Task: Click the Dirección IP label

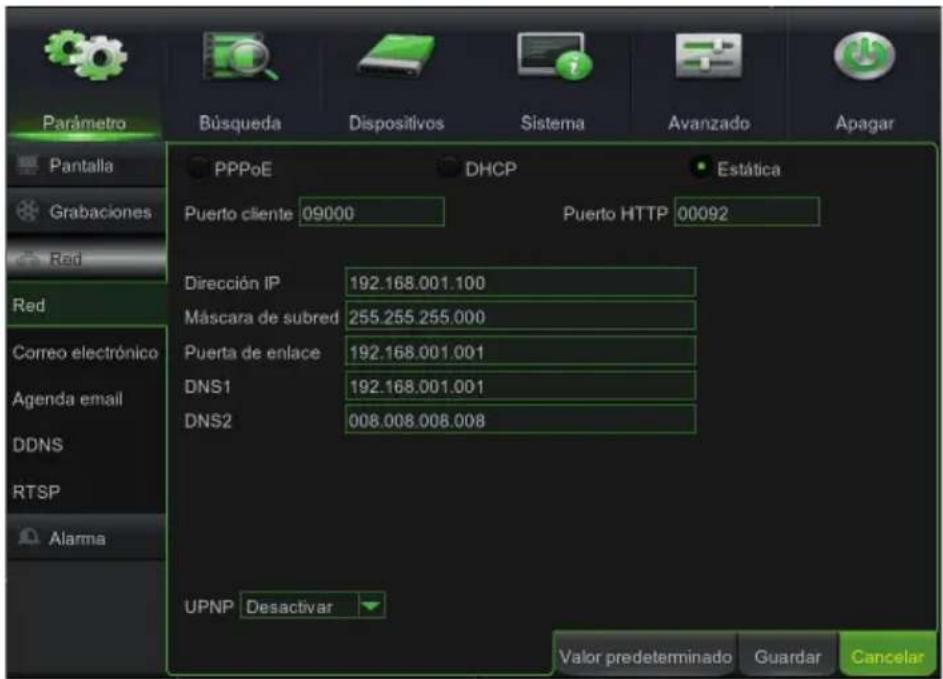Action: [x=232, y=283]
